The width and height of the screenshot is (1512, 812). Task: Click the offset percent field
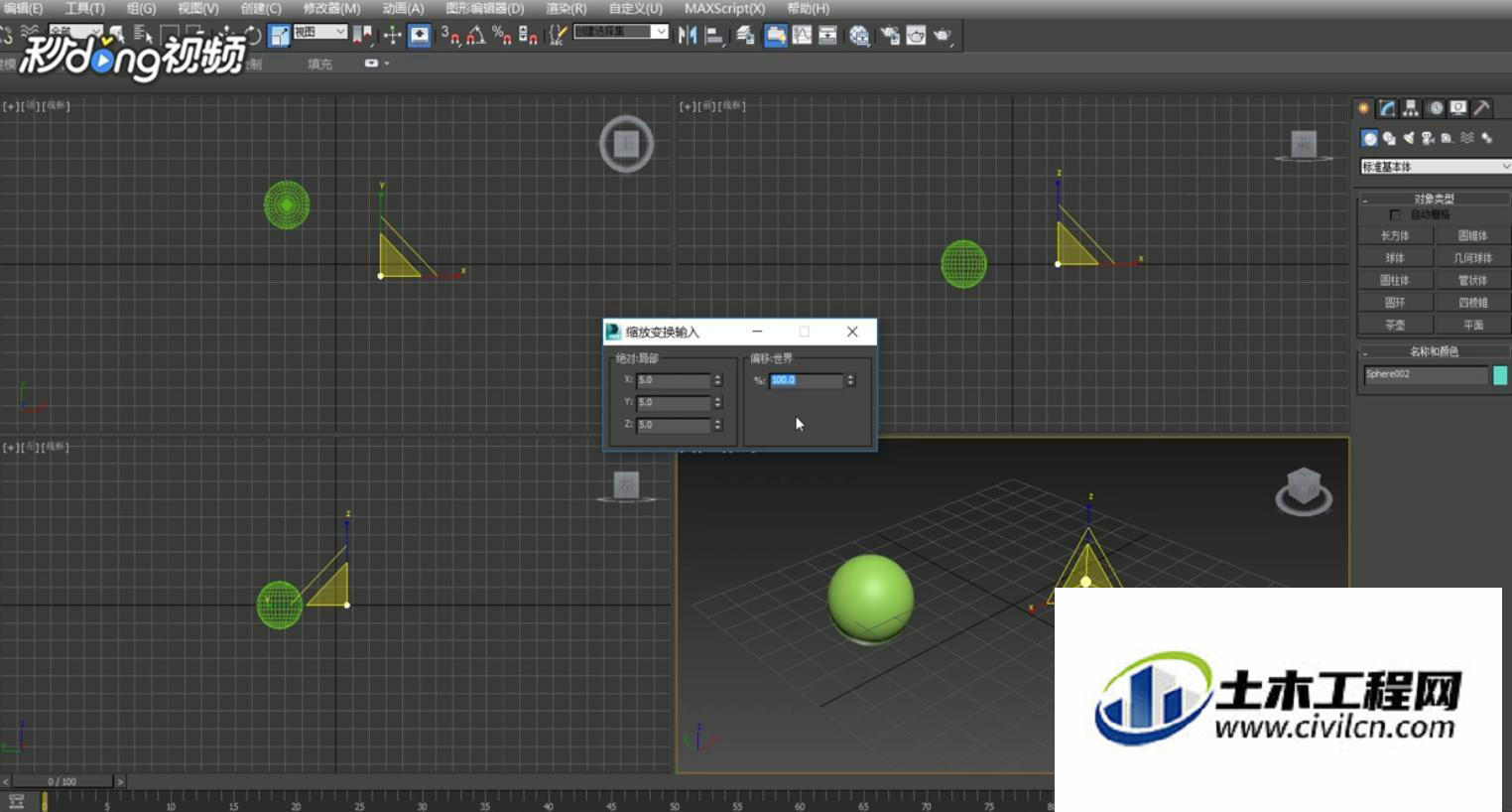(x=807, y=380)
